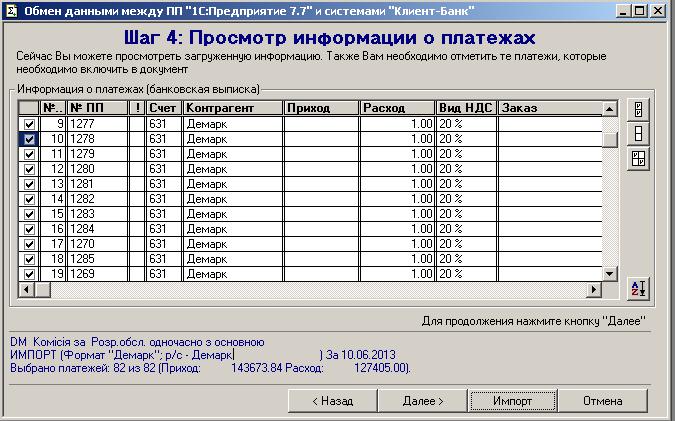Click the 'Счет' column header
The height and width of the screenshot is (421, 675).
[x=164, y=108]
